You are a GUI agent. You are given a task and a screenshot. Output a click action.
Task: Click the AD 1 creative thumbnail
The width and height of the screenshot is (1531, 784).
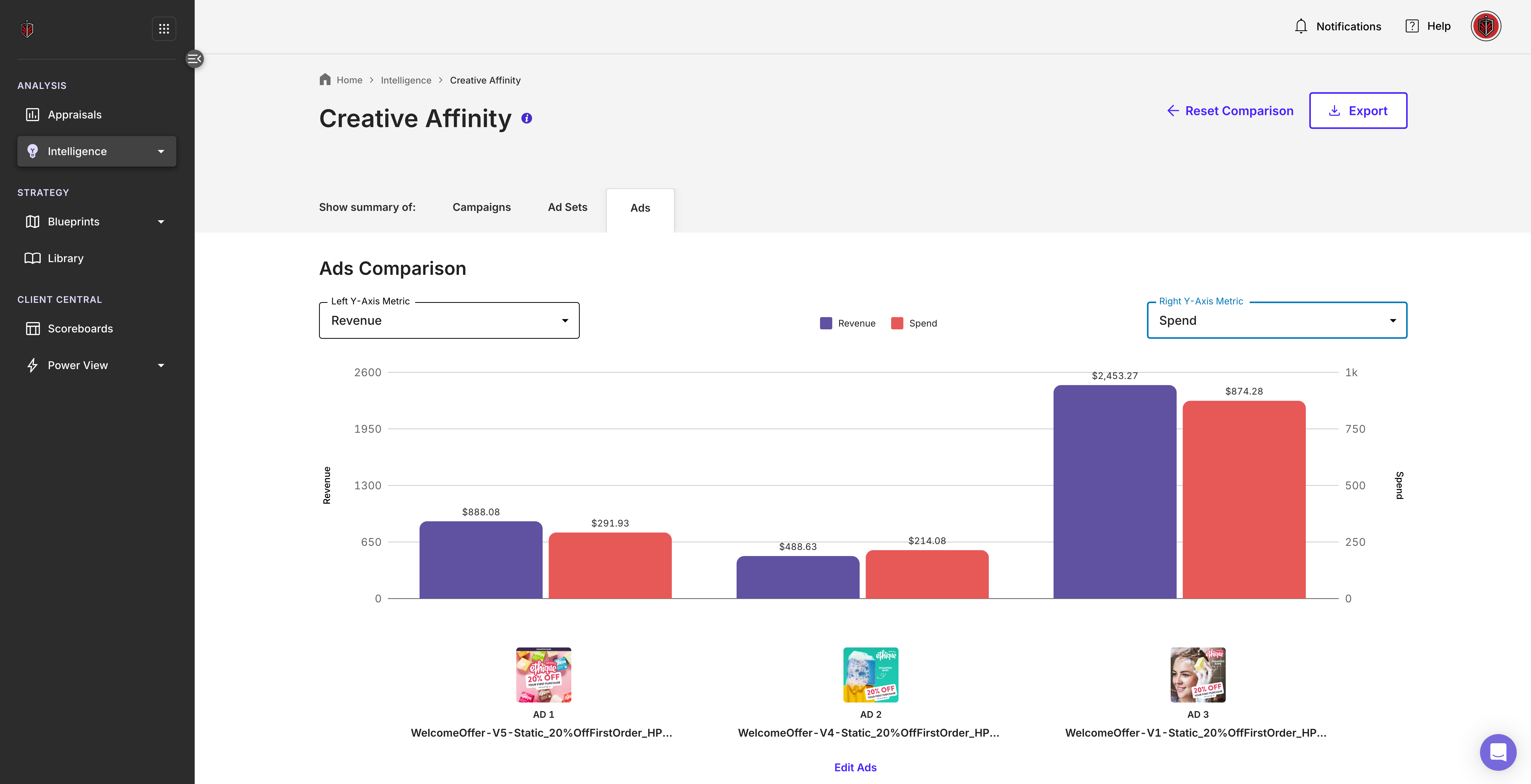[x=543, y=675]
